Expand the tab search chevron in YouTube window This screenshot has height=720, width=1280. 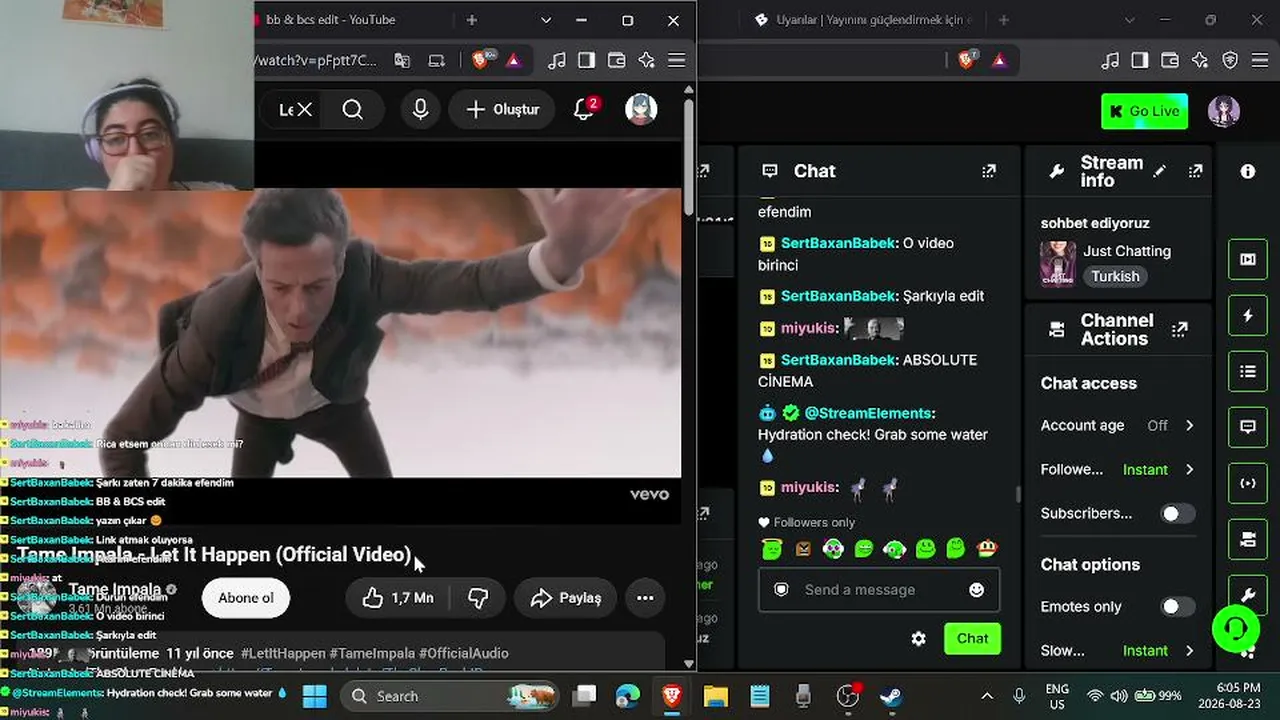[546, 20]
